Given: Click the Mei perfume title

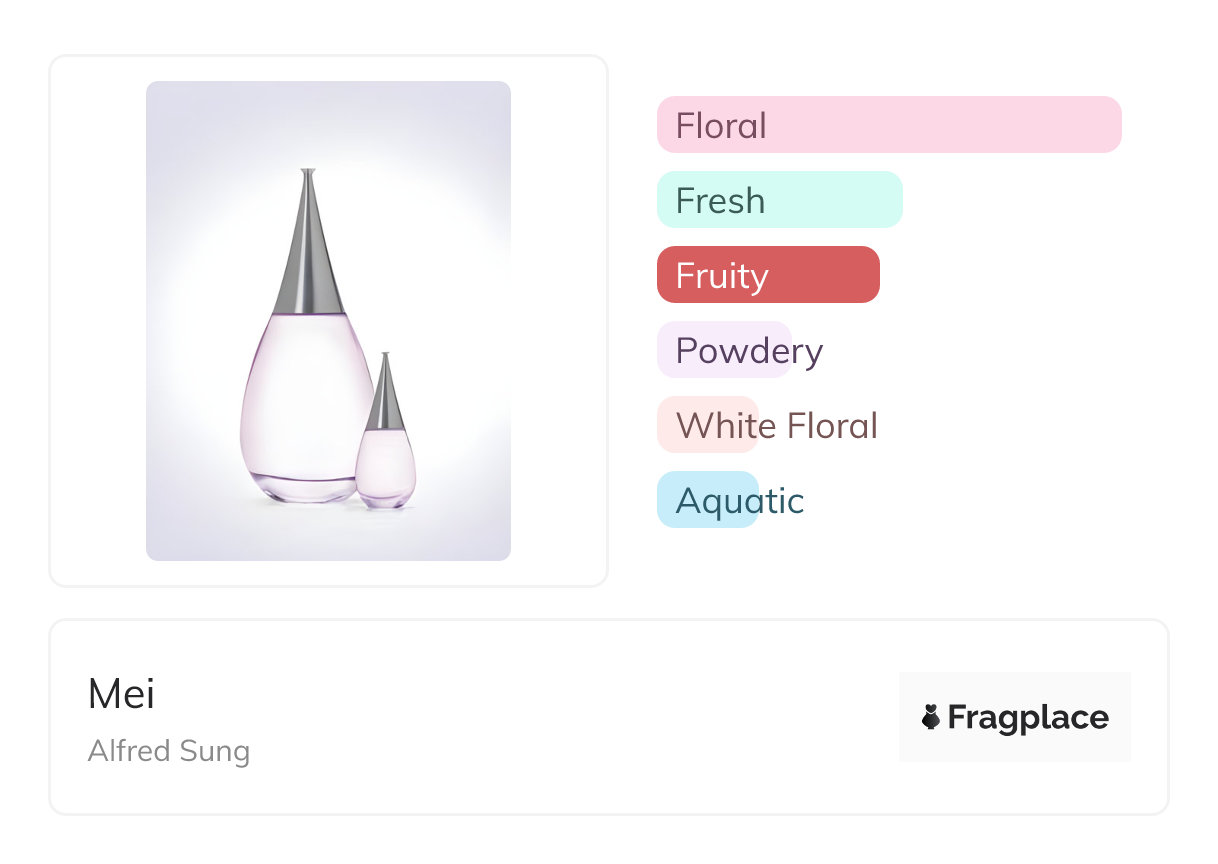Looking at the screenshot, I should point(121,694).
